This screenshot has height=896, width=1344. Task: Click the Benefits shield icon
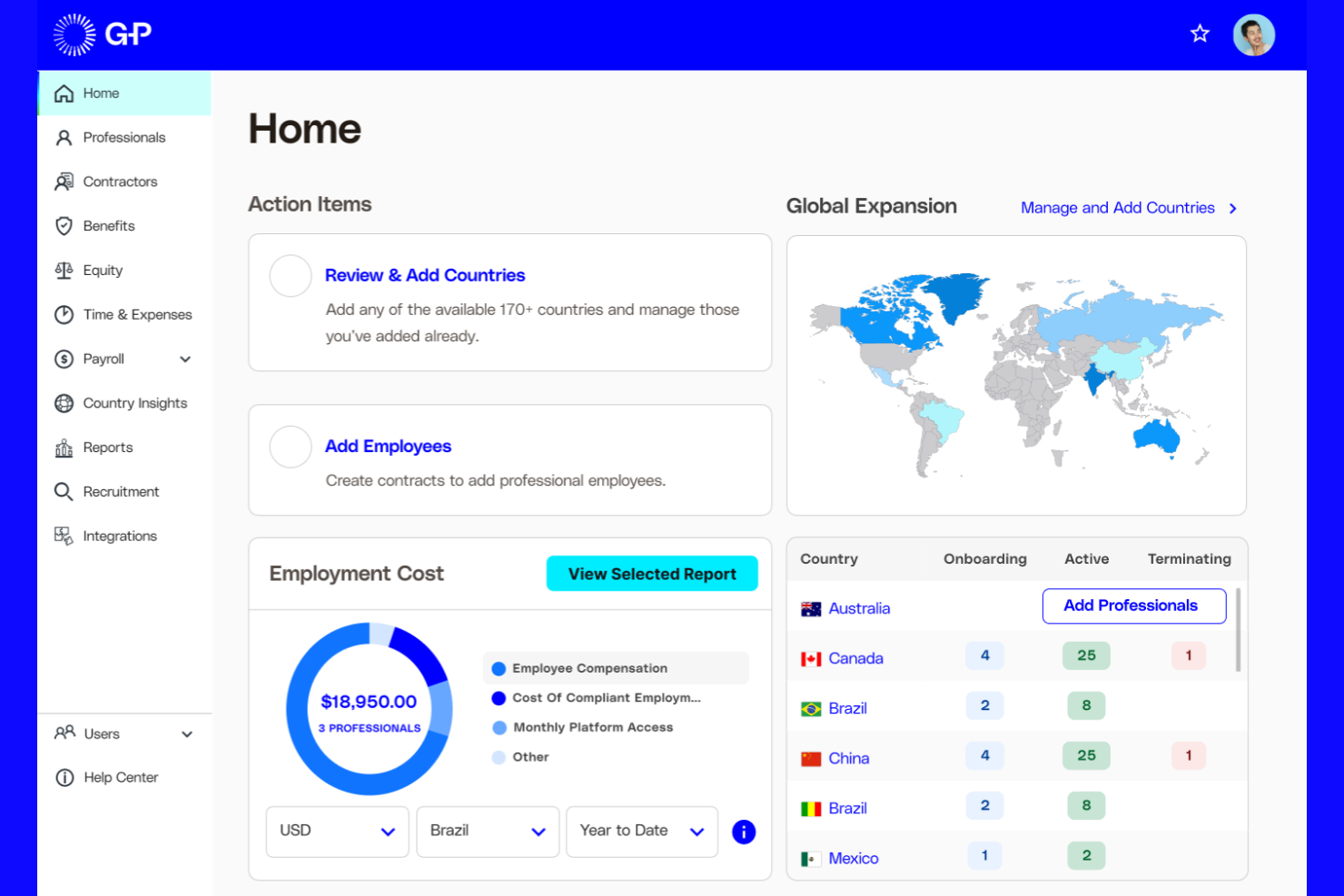(64, 225)
